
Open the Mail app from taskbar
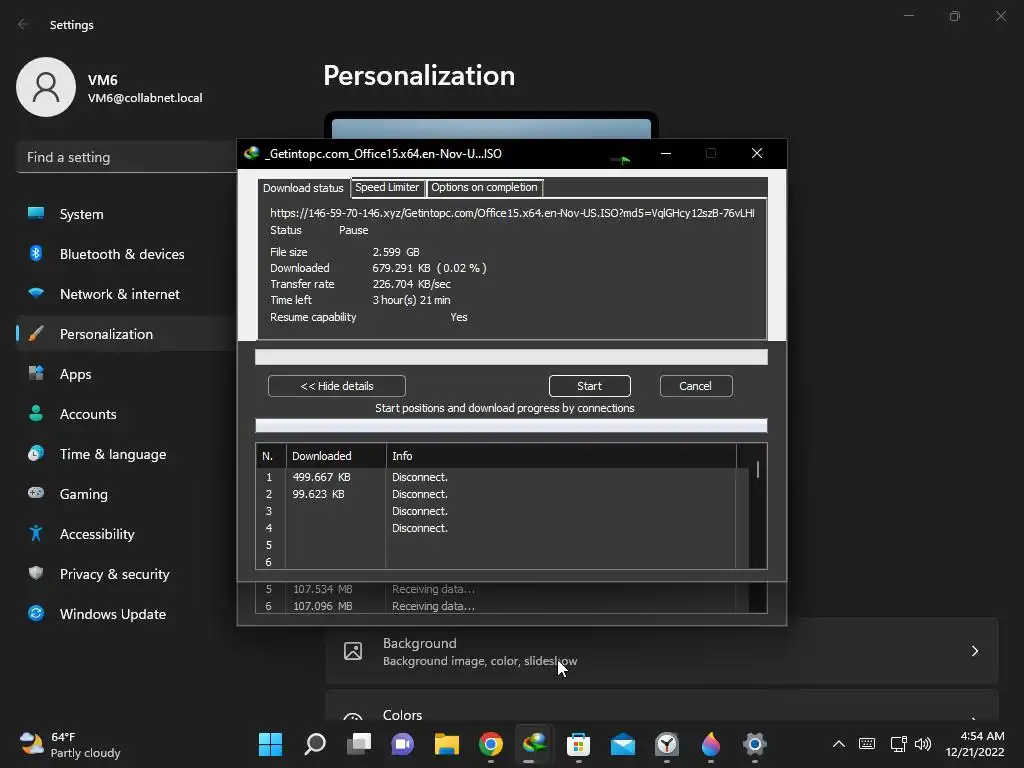pos(622,744)
